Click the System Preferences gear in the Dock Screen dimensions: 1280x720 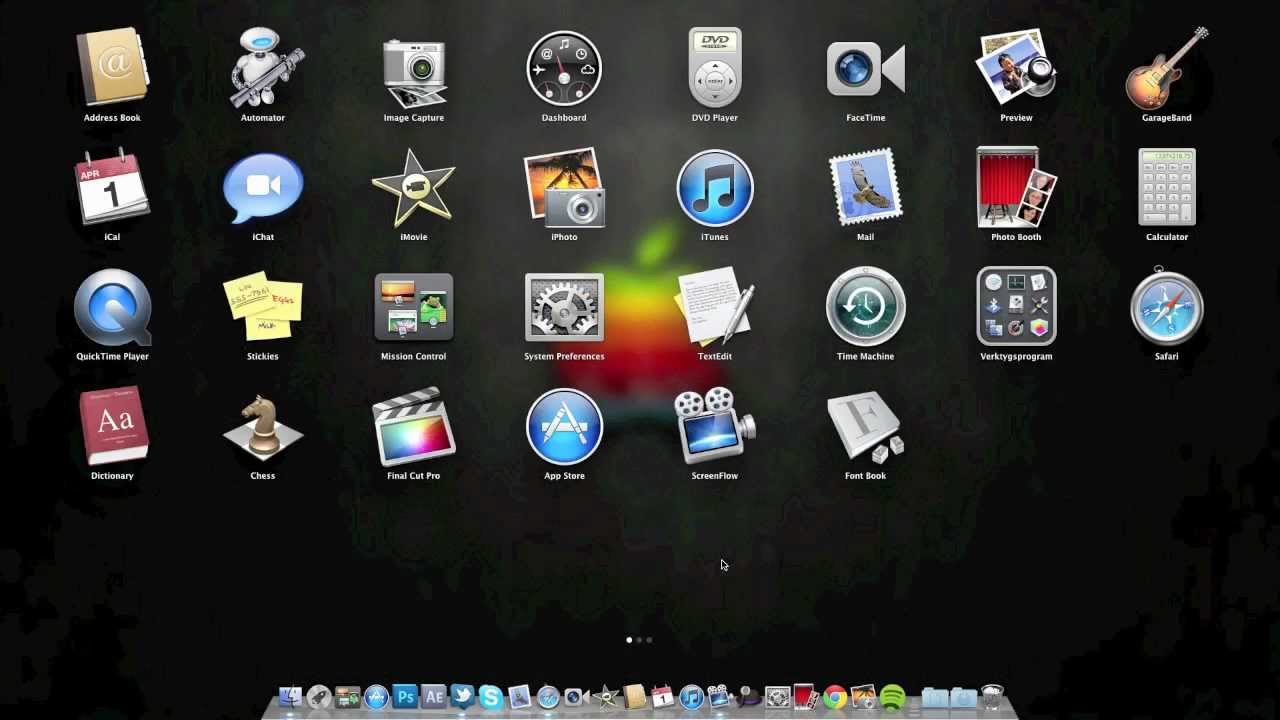(777, 697)
